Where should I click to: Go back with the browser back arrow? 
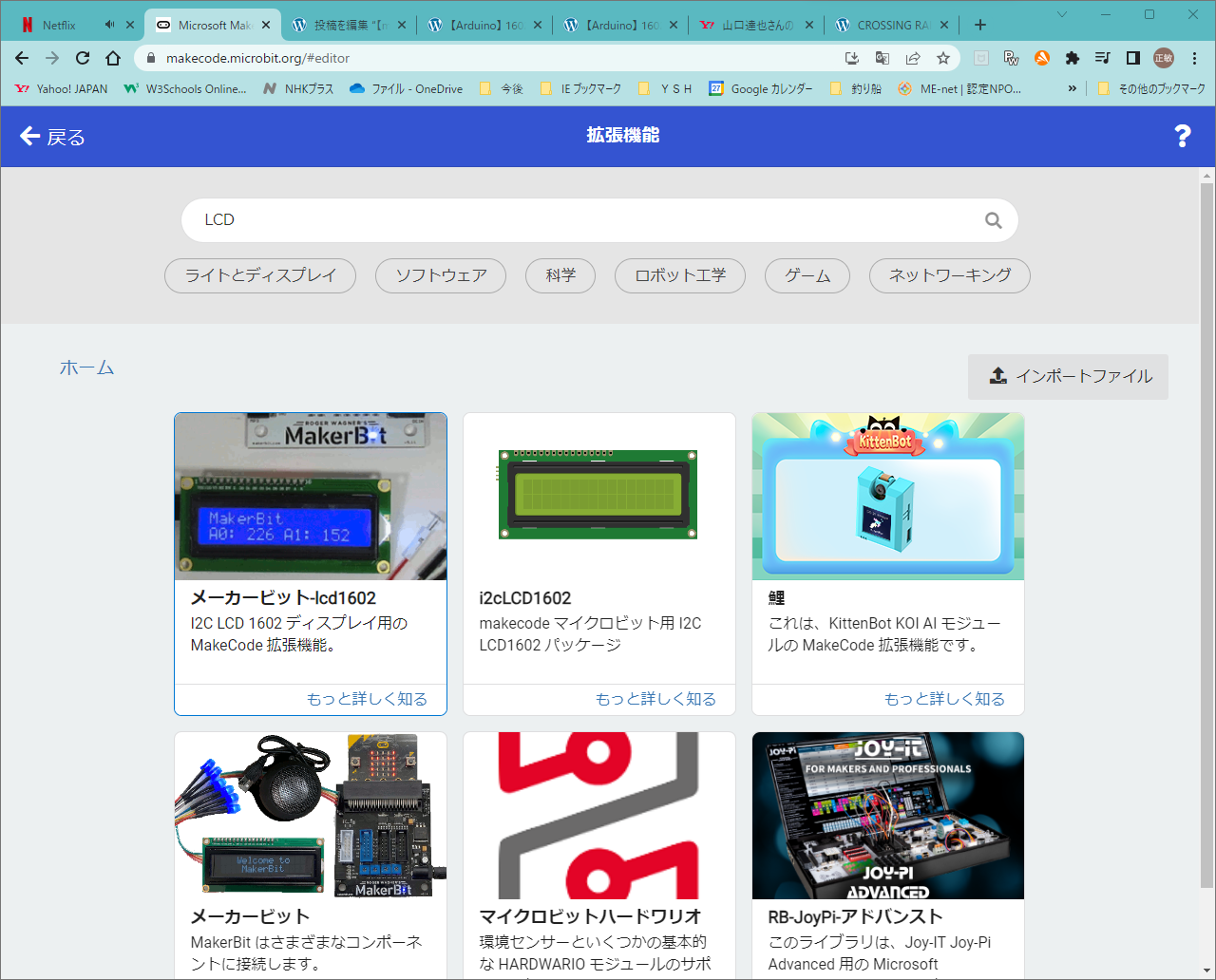22,58
